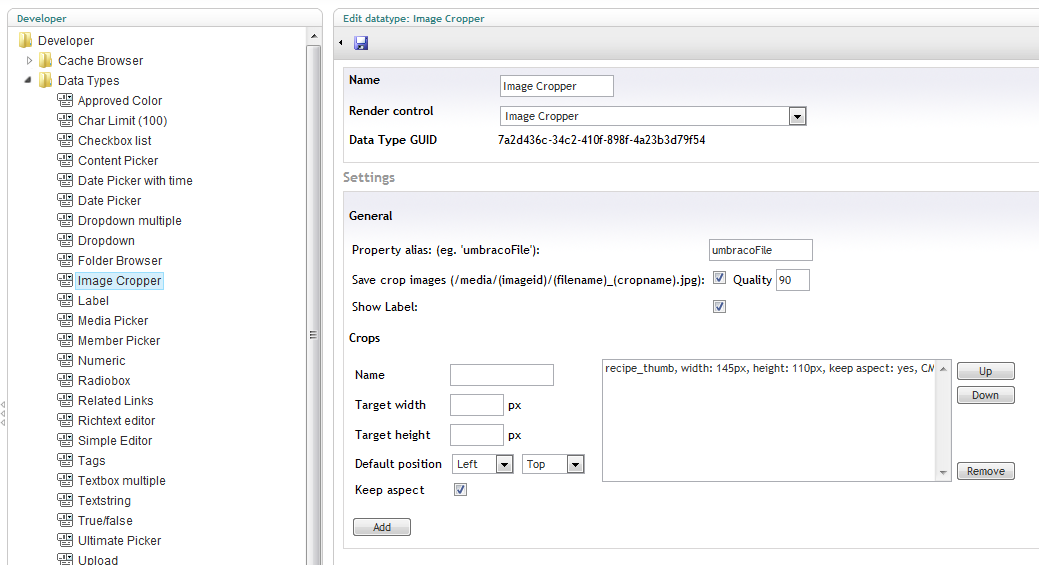Click the Checkbox list datatype icon
Screen dimensions: 1039x565
pos(65,140)
